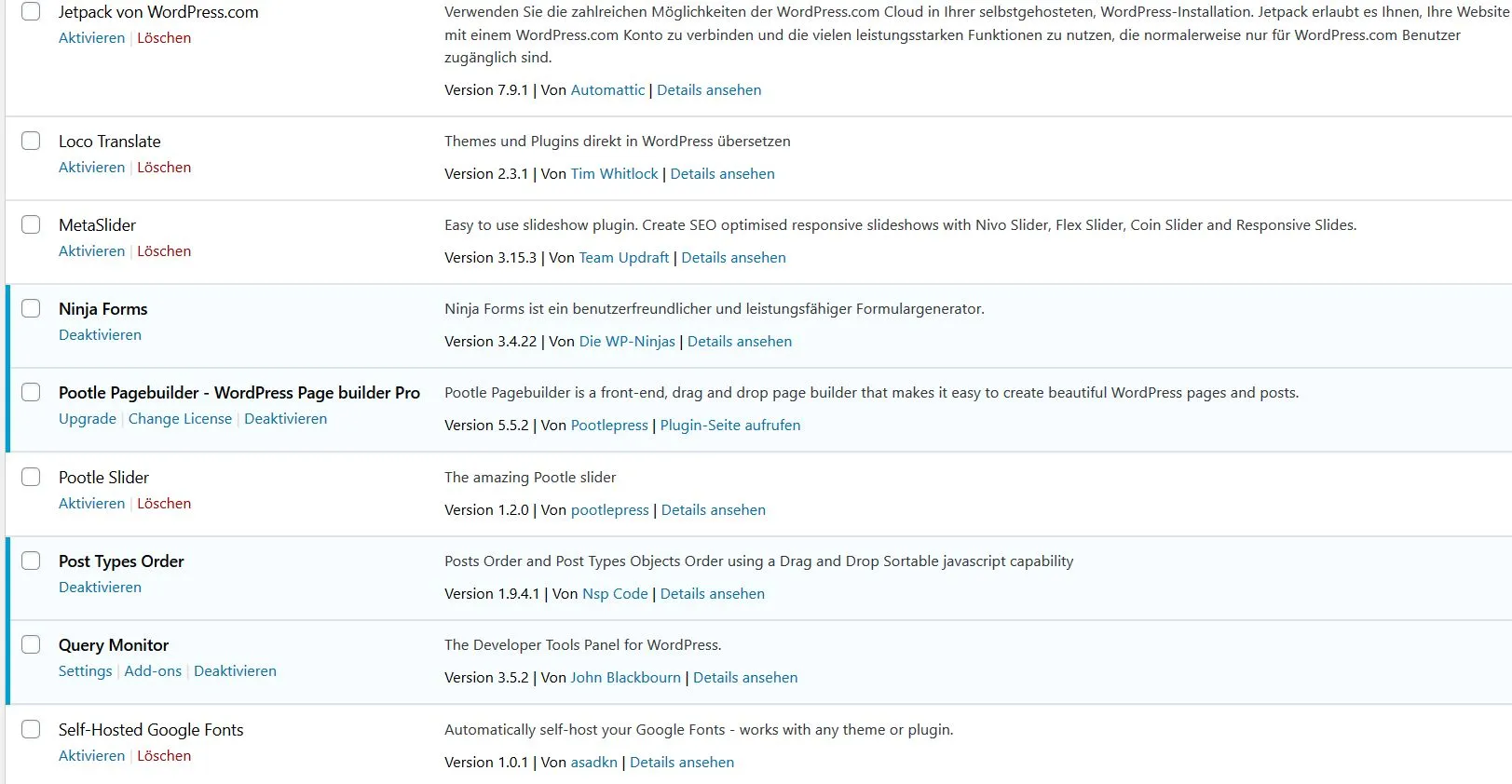
Task: Click 'The Developer Tools Panel for WordPress.' description
Action: pyautogui.click(x=583, y=645)
